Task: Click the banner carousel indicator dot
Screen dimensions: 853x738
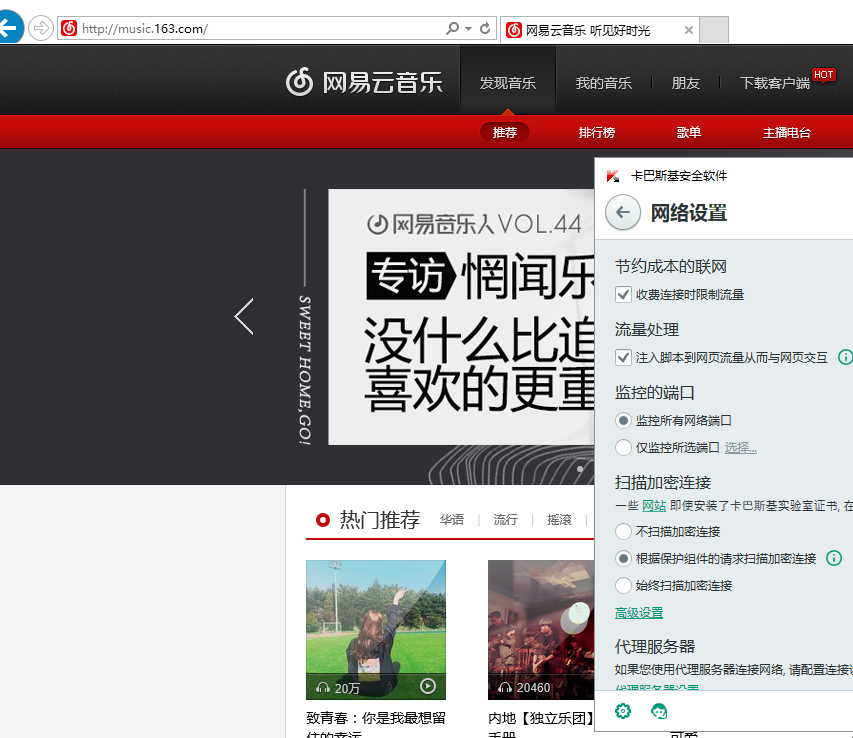Action: coord(580,469)
